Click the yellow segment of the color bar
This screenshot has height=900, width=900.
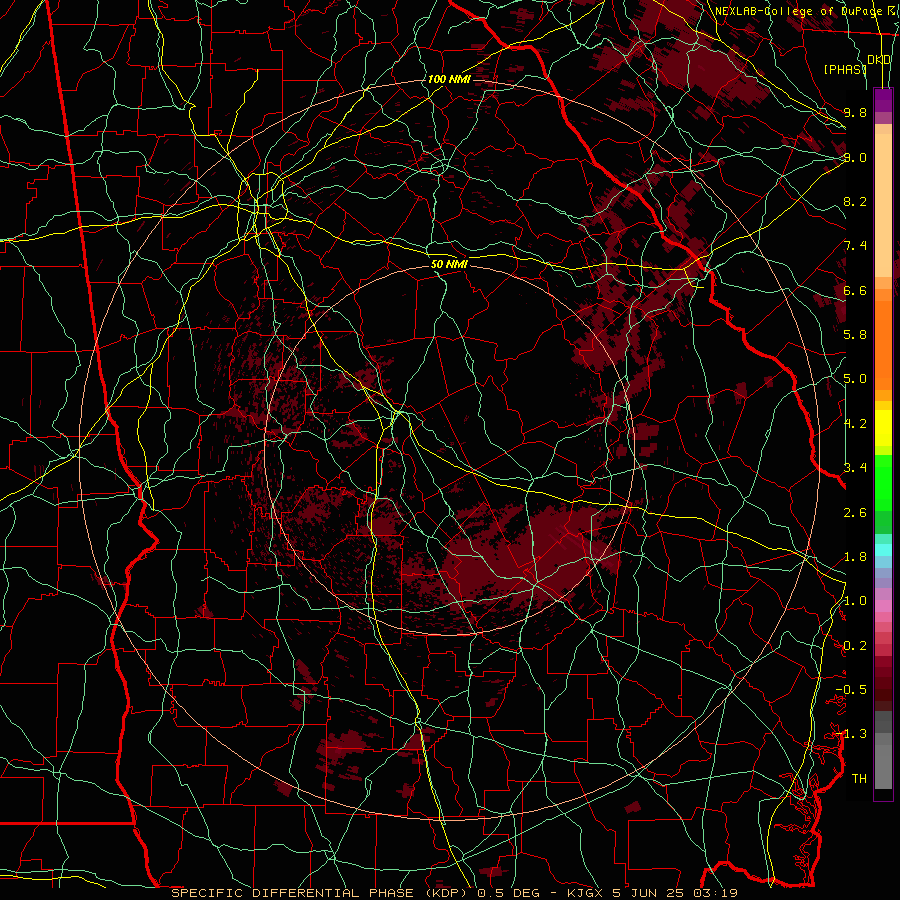pyautogui.click(x=883, y=428)
